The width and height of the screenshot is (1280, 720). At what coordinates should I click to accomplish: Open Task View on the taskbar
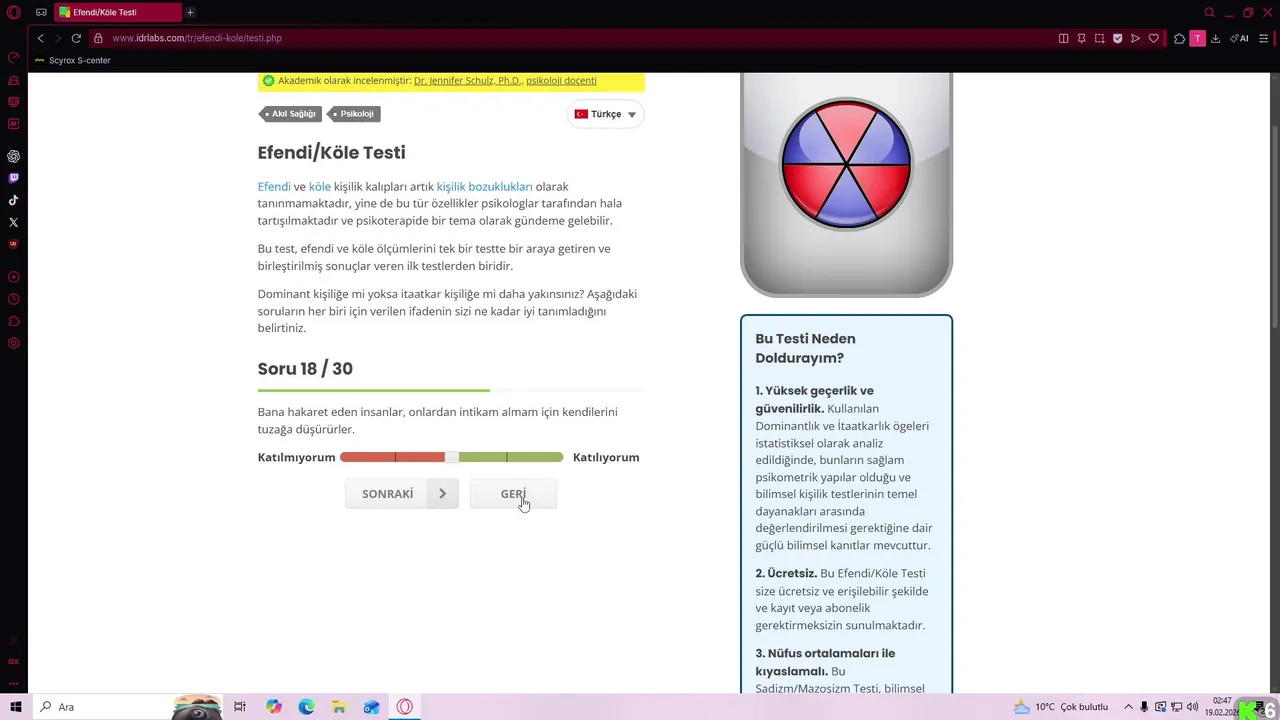240,707
